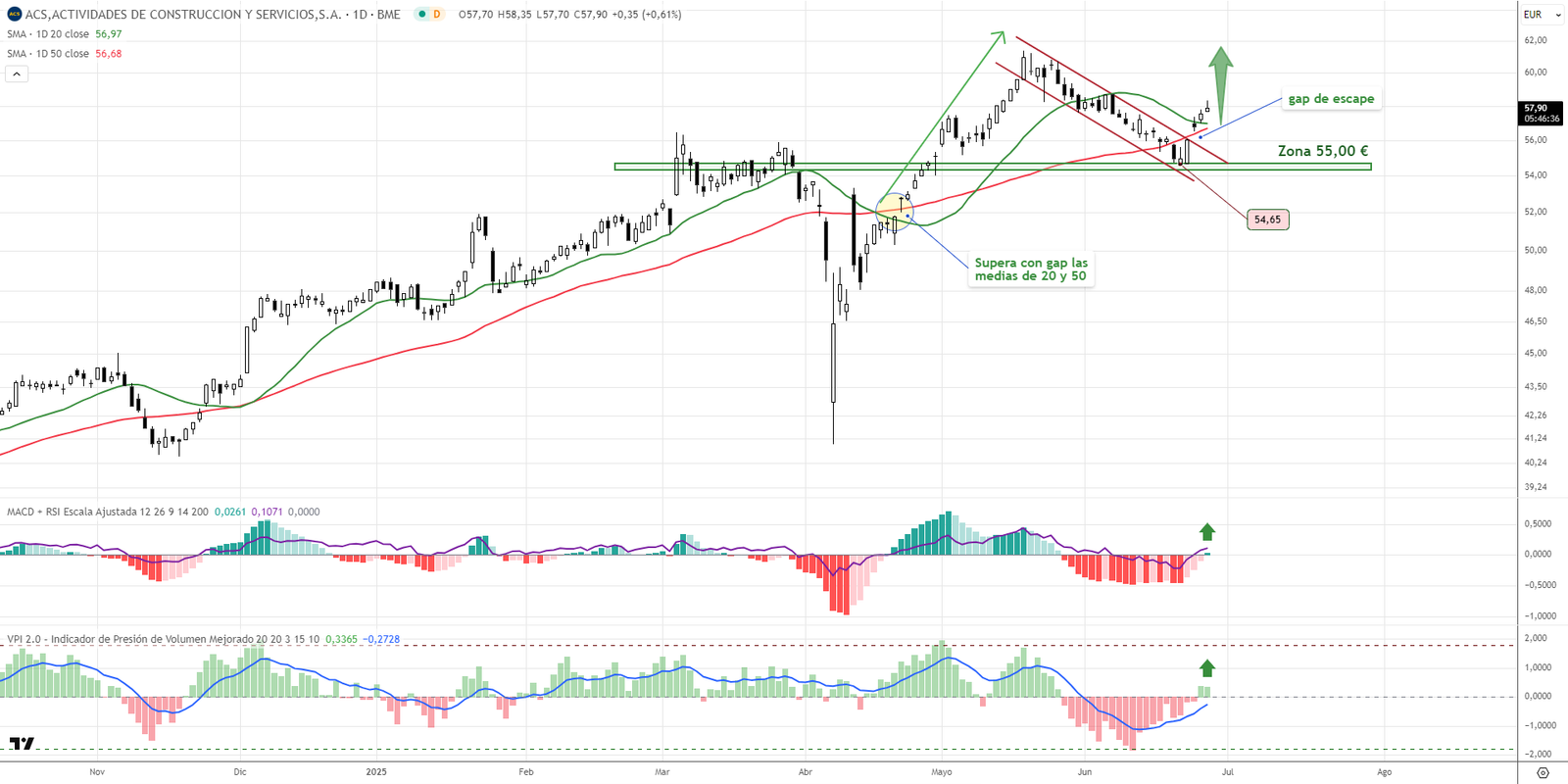Click the 62,00 price axis level
This screenshot has width=1568, height=784.
(x=1536, y=40)
